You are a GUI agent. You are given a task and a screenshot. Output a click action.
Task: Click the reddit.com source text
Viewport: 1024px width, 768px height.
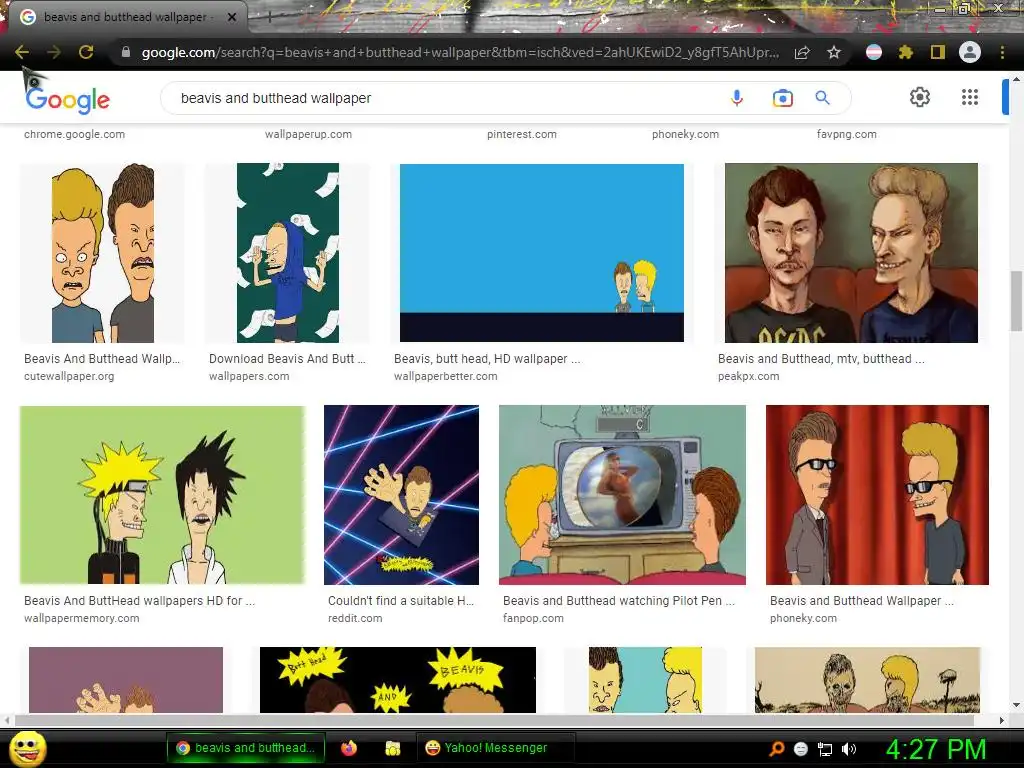tap(355, 618)
